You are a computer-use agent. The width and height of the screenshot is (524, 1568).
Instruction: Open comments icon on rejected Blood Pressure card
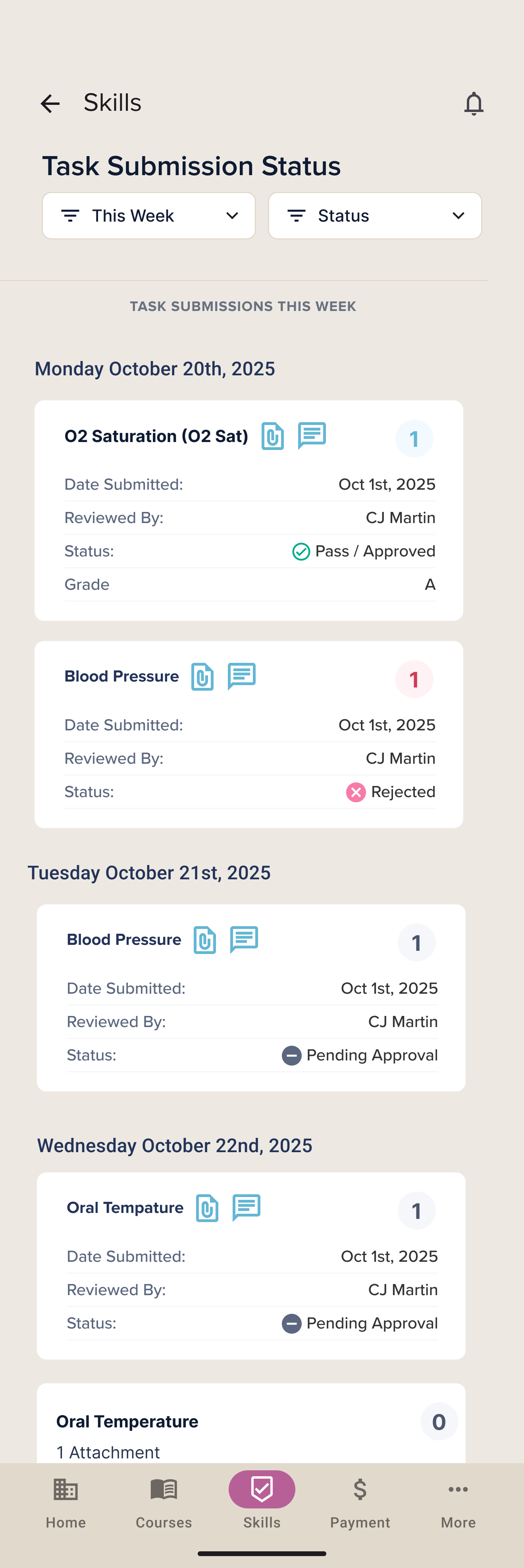click(242, 676)
